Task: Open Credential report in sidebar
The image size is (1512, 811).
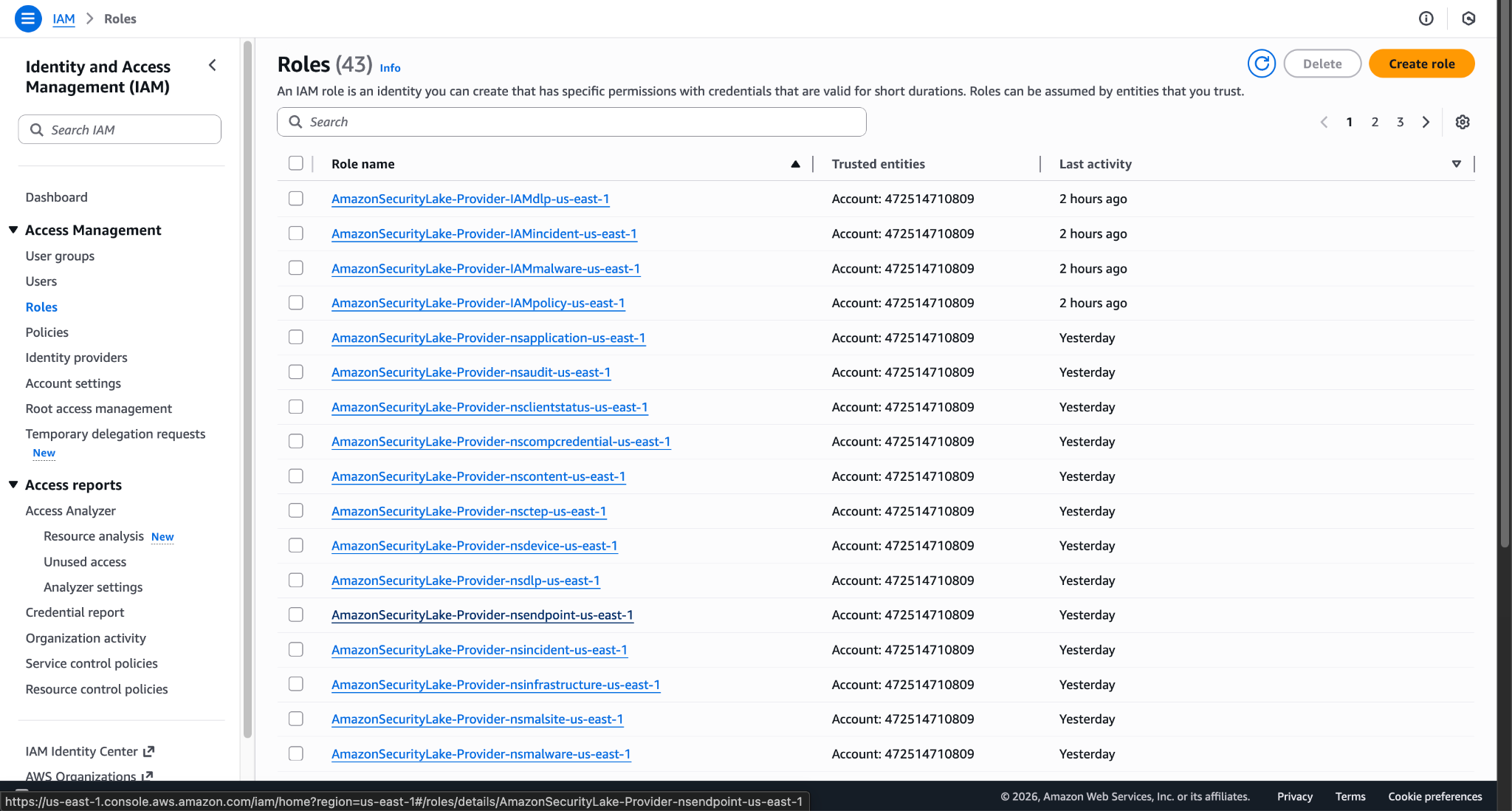Action: (75, 612)
